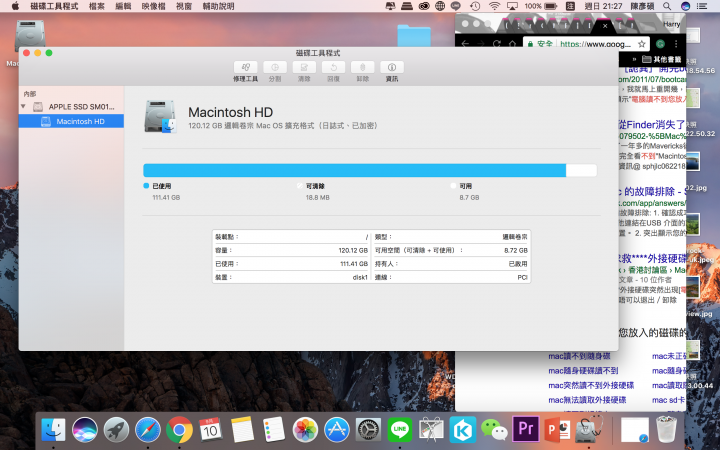
Task: Open Premiere Pro from the Dock
Action: point(526,429)
